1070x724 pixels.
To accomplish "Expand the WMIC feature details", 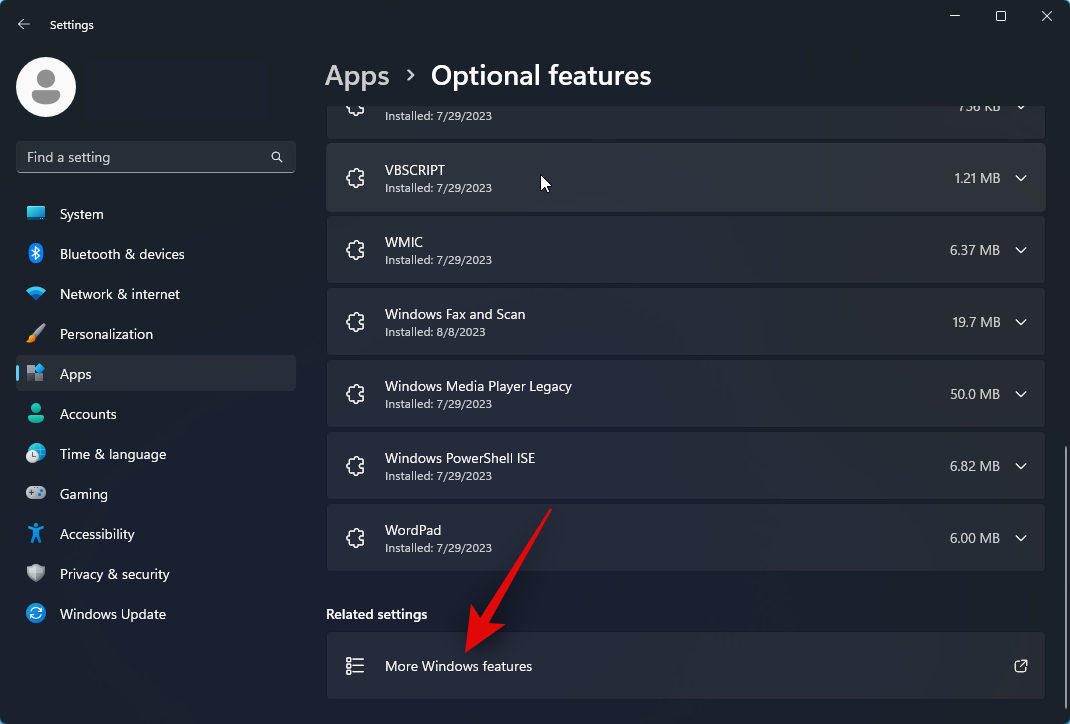I will coord(1021,250).
